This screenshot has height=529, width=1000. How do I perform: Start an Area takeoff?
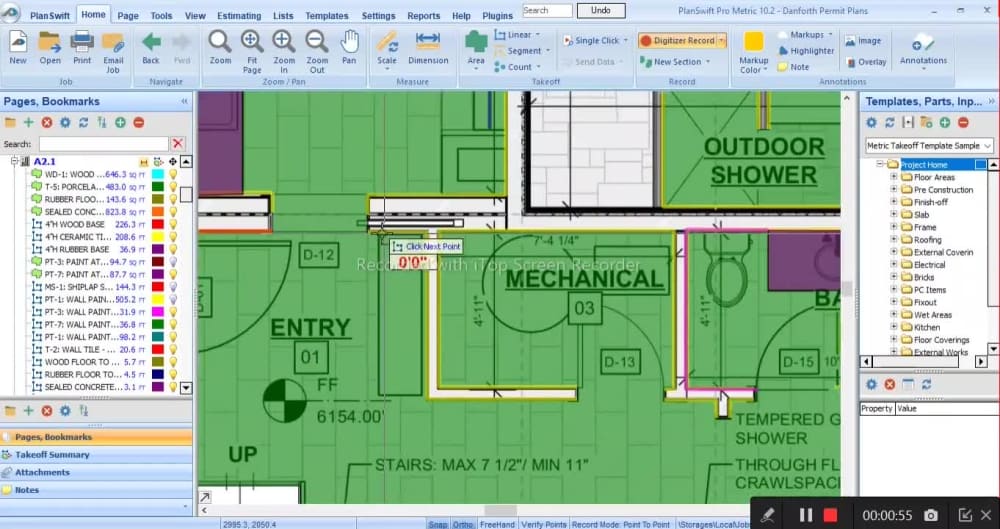[x=476, y=51]
